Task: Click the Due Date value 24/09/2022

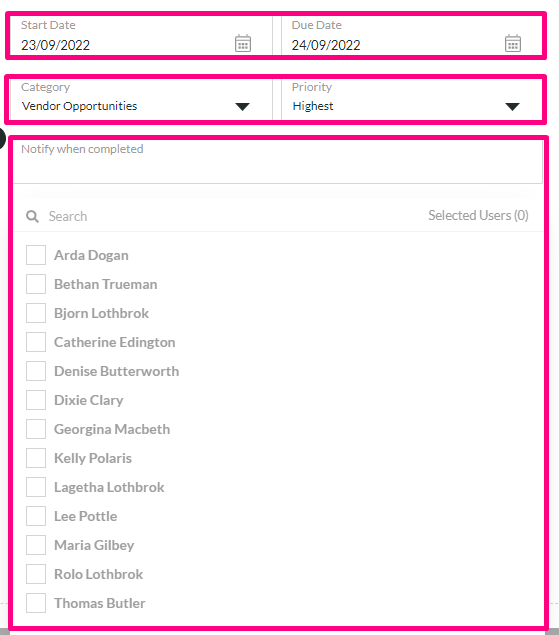Action: [x=326, y=45]
